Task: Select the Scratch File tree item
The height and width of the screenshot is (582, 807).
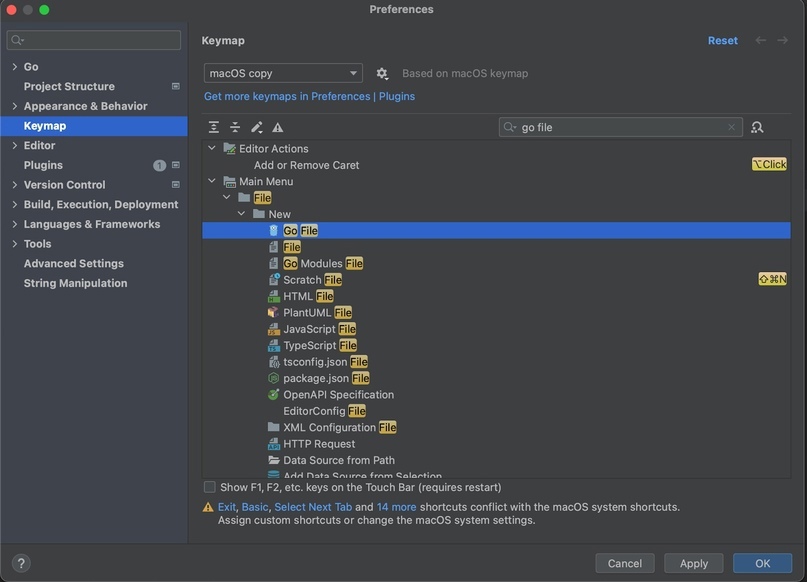Action: pos(312,280)
